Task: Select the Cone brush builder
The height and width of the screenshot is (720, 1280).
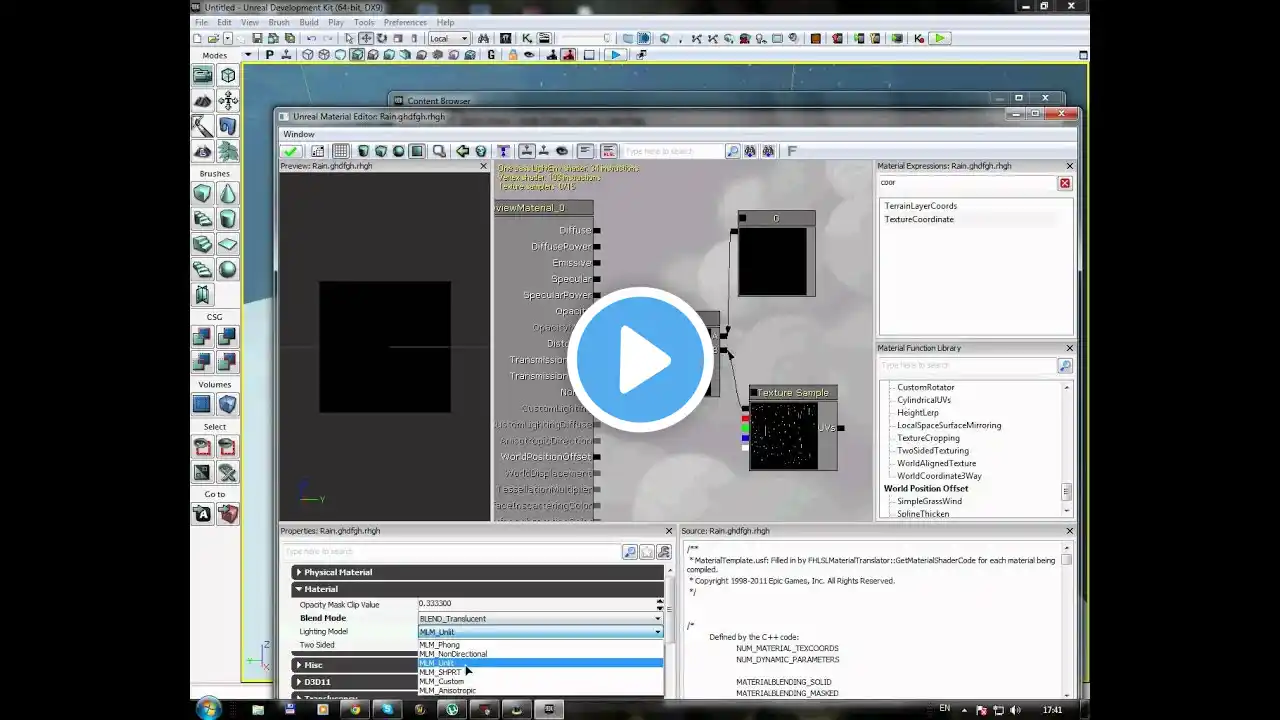Action: [x=228, y=193]
